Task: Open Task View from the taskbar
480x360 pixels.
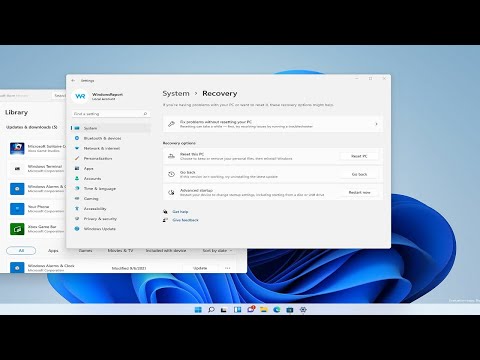Action: 224,310
